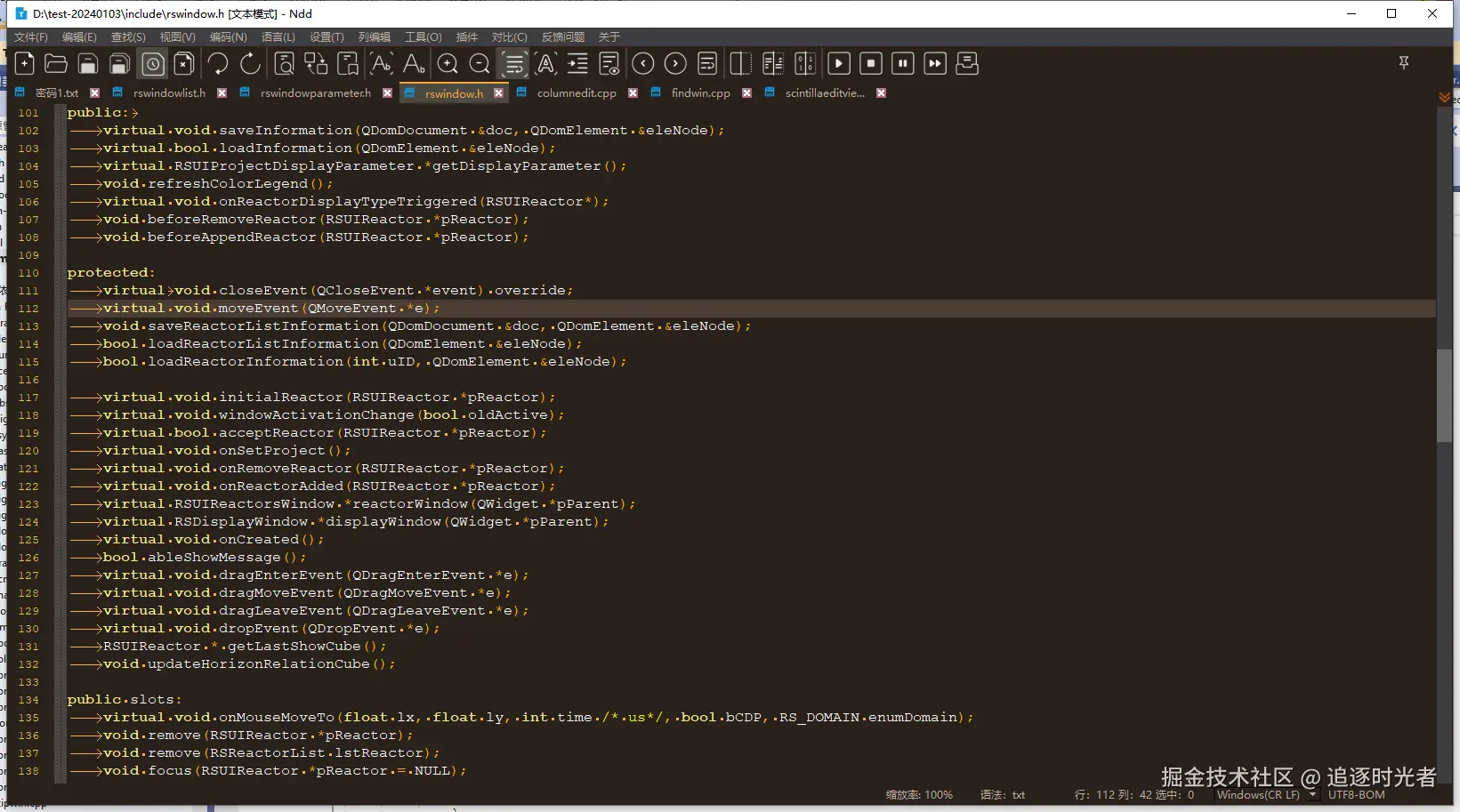The image size is (1460, 812).
Task: Open the 设置(T) menu
Action: click(327, 37)
